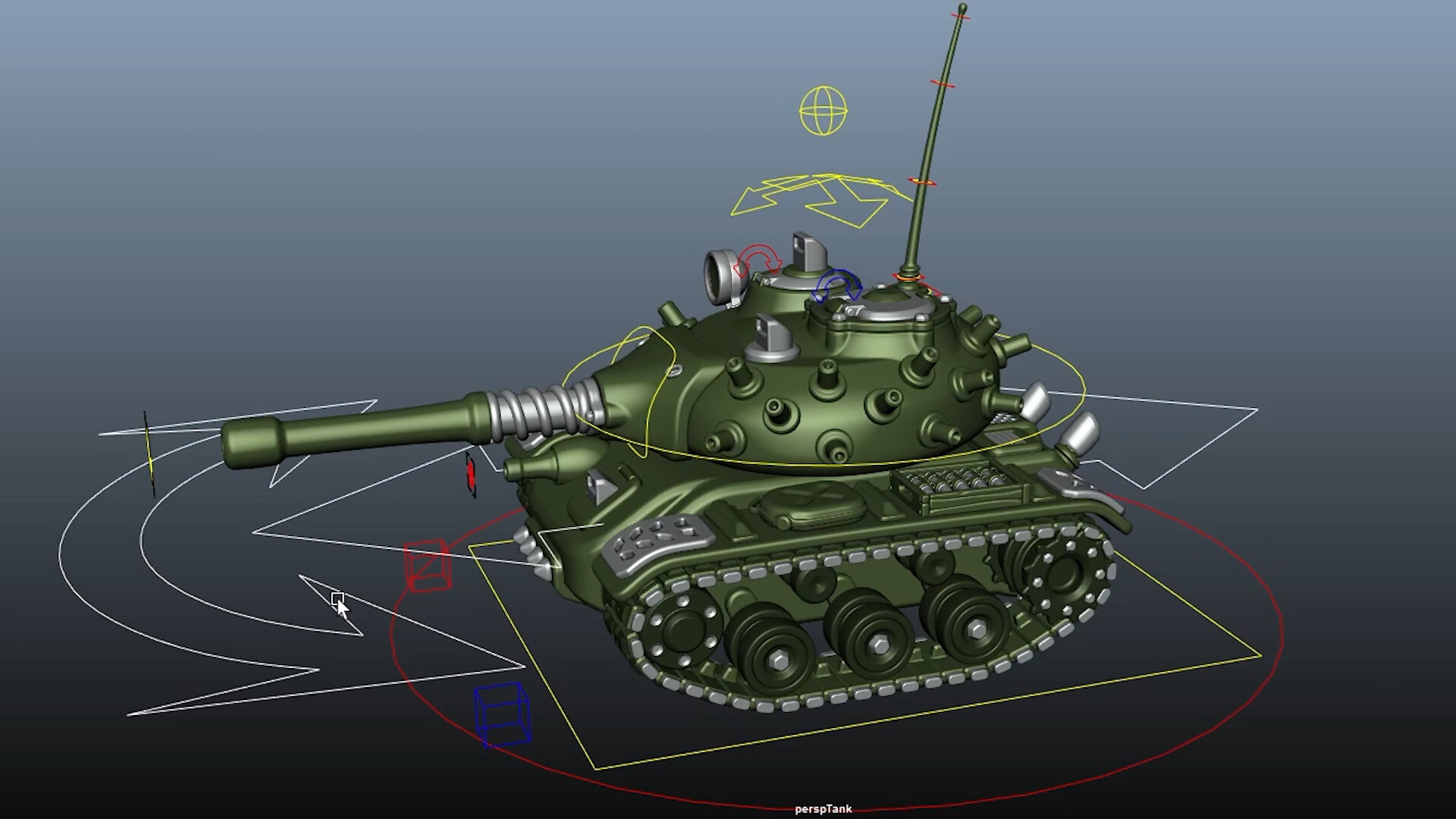Image resolution: width=1456 pixels, height=819 pixels.
Task: Select the searchlight on the turret
Action: (722, 275)
